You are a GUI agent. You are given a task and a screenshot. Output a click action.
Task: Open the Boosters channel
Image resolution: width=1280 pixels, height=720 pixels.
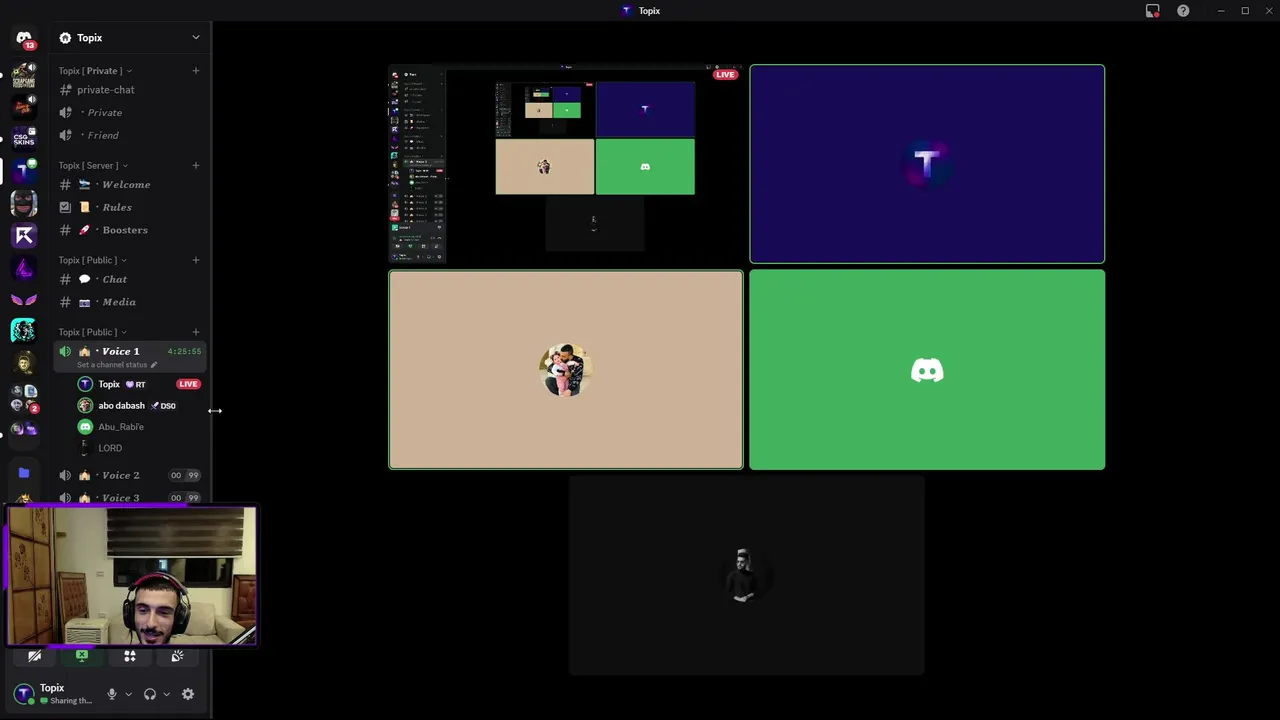point(129,230)
